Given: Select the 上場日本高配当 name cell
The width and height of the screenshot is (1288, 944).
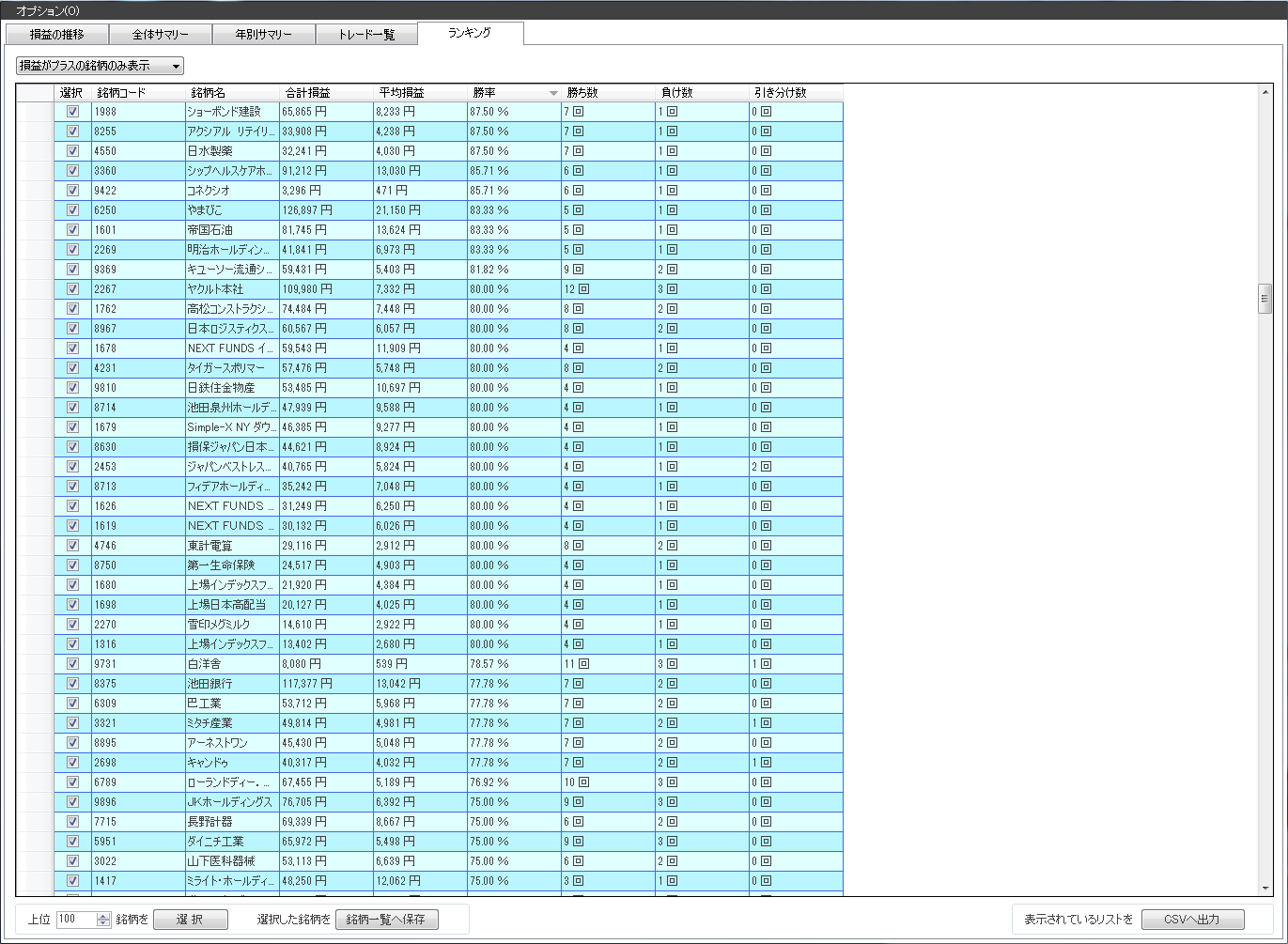Looking at the screenshot, I should [232, 605].
